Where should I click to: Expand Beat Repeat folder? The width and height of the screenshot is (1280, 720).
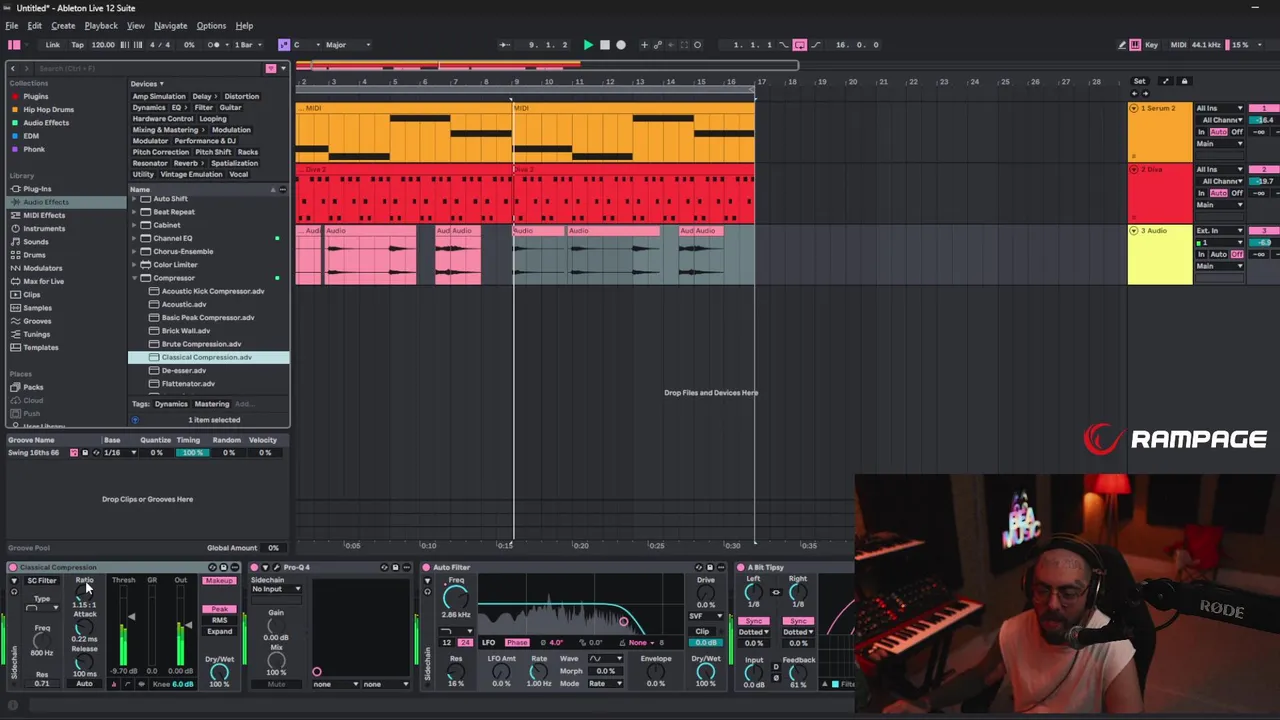coord(134,212)
